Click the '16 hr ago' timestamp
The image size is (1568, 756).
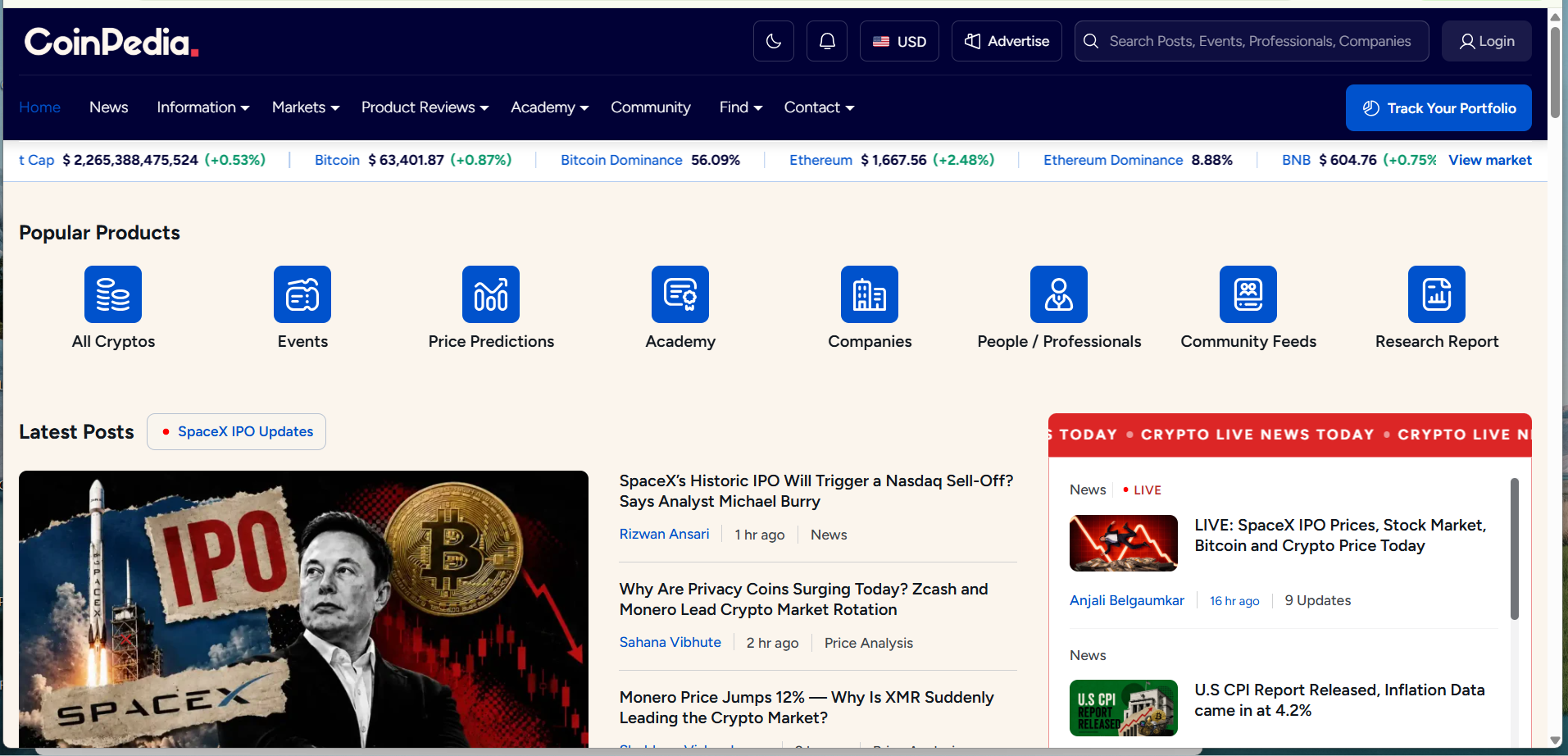pos(1234,601)
